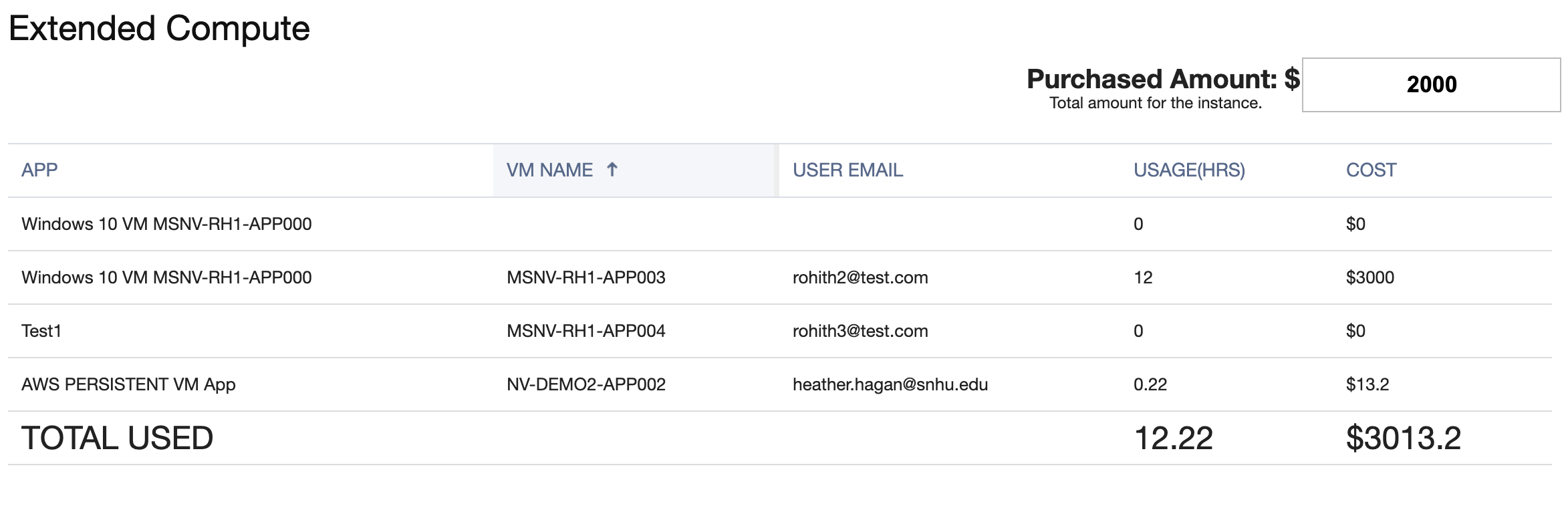Screen dimensions: 1568x512
Task: Sort table by USER EMAIL column header
Action: (847, 170)
